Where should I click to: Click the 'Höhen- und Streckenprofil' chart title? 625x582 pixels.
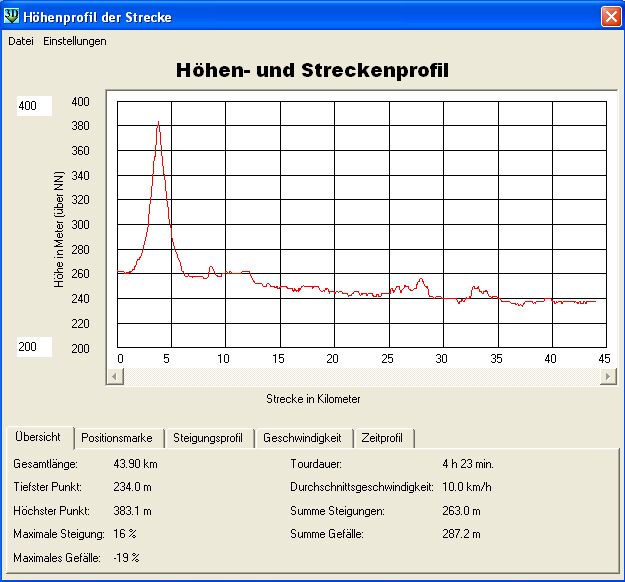click(x=312, y=71)
